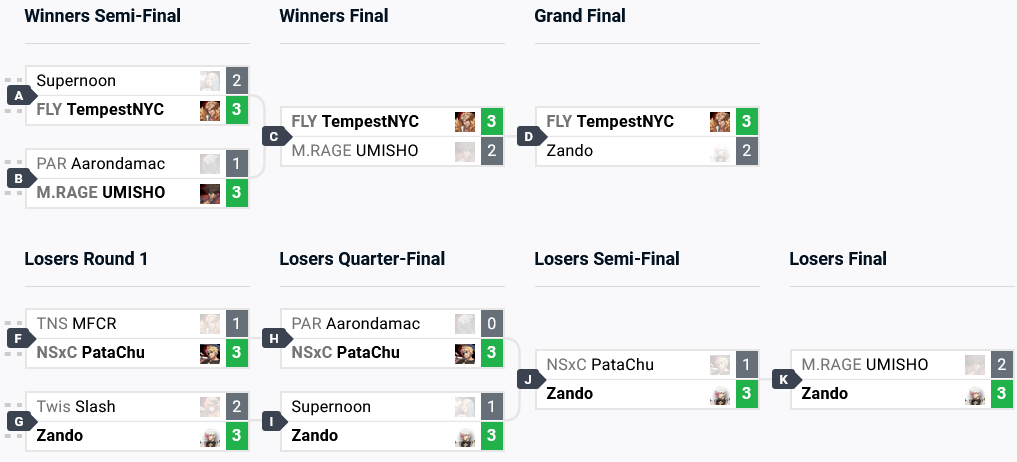Click TempestNYC's score 3 in Grand Final

click(747, 122)
